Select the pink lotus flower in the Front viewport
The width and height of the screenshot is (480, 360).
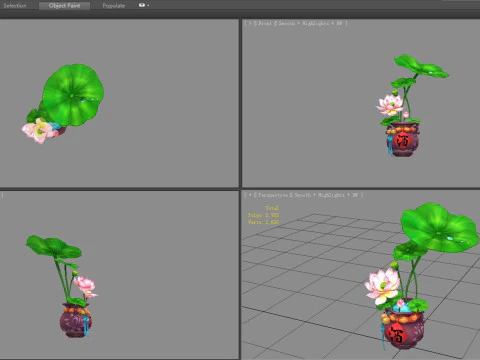coord(389,104)
